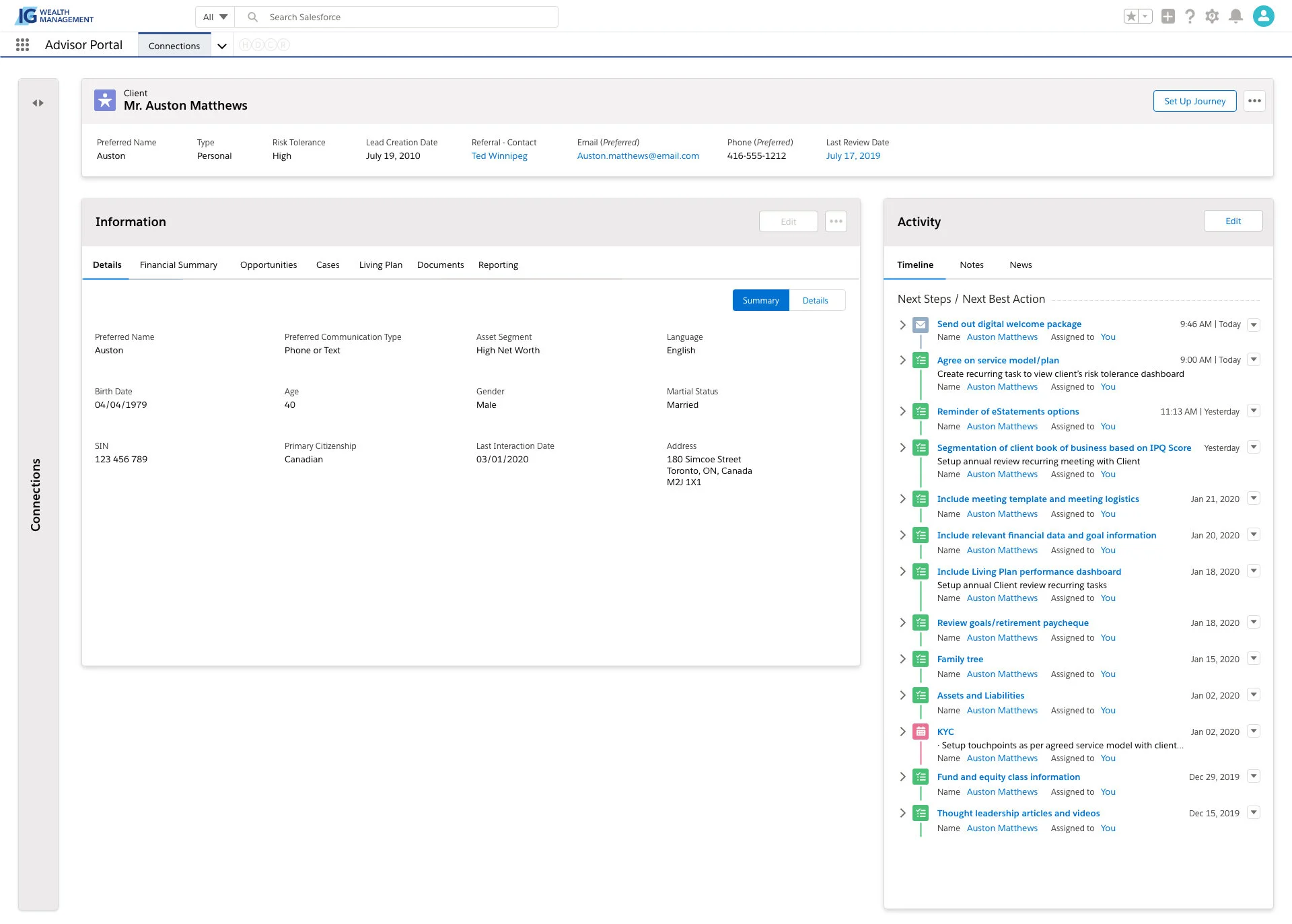The image size is (1292, 924).
Task: Collapse the Connections sidebar arrows
Action: pos(38,103)
